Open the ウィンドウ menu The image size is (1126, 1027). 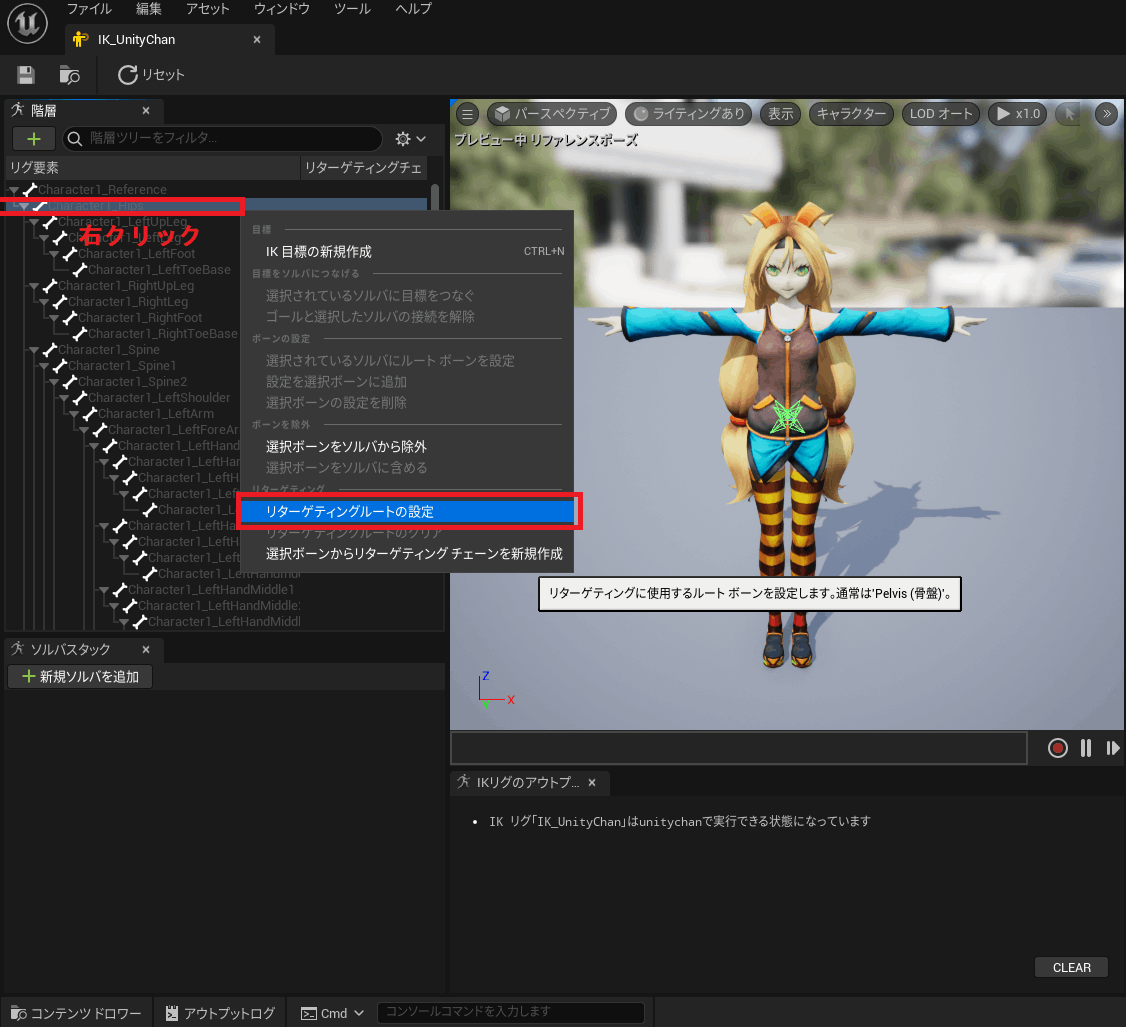(282, 9)
